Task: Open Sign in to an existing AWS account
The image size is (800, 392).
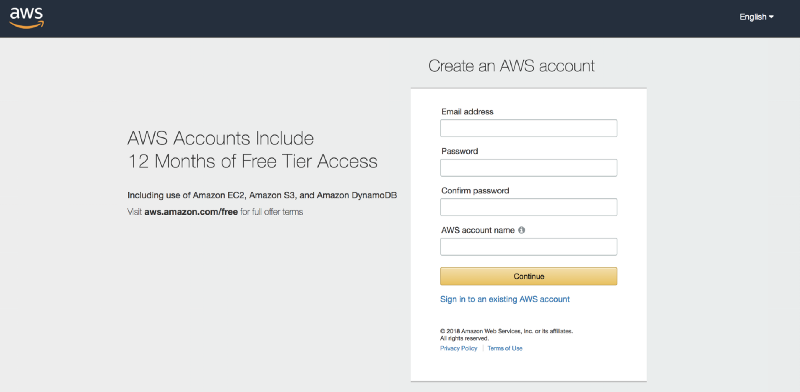Action: pyautogui.click(x=505, y=299)
